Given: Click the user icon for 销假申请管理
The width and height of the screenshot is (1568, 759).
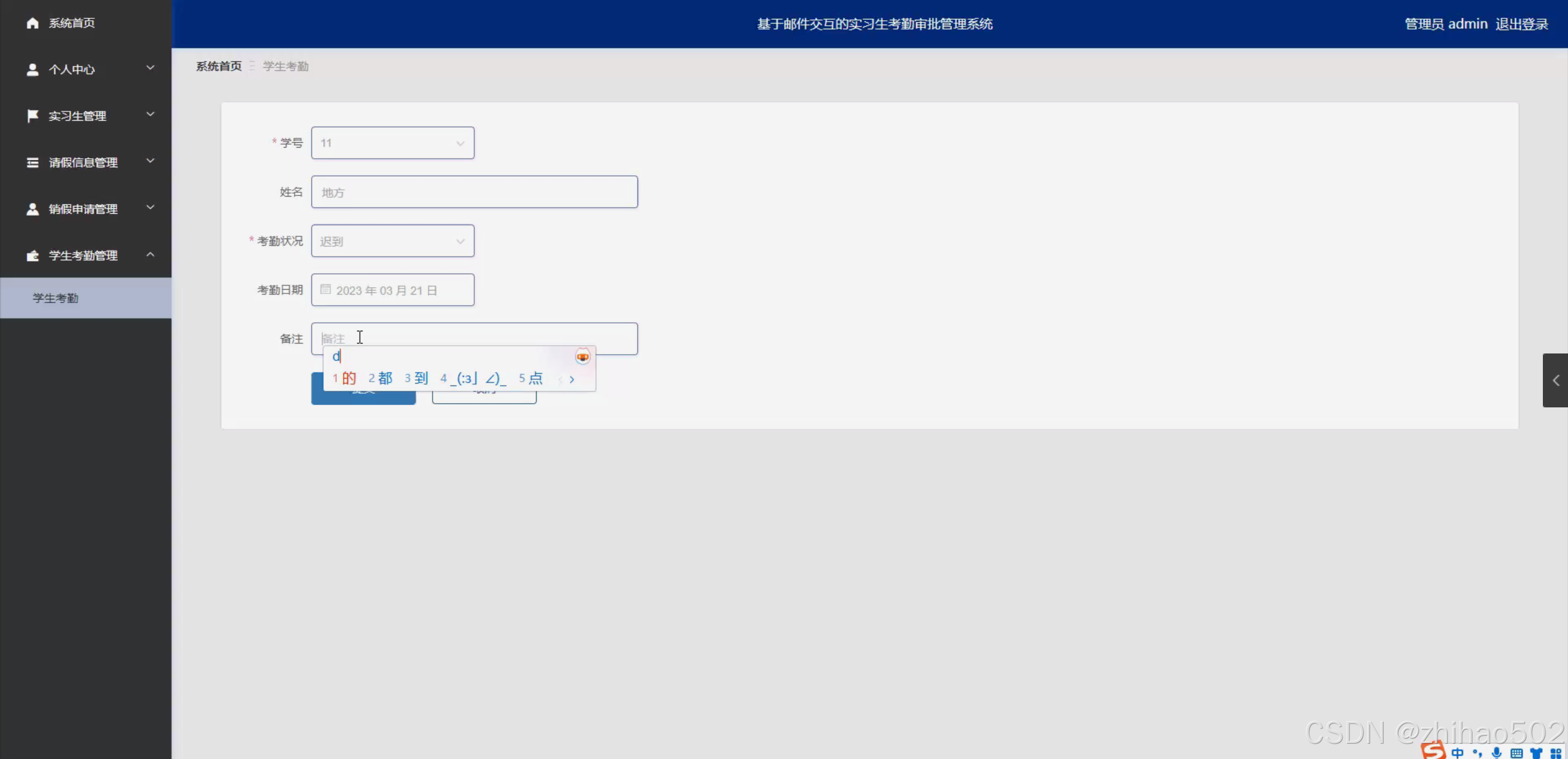Looking at the screenshot, I should click(x=32, y=209).
